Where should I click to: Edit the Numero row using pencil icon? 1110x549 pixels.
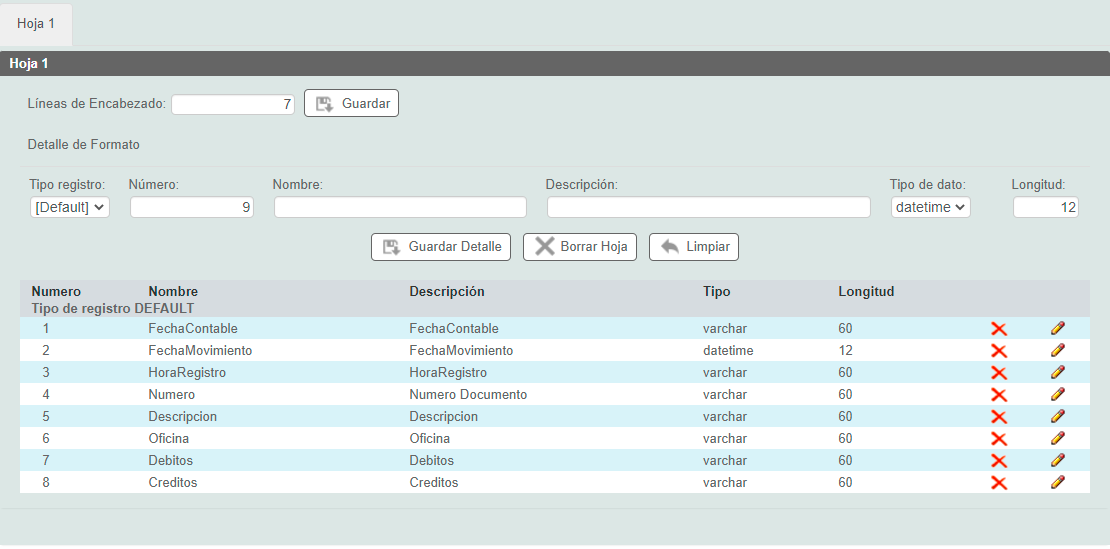pyautogui.click(x=1057, y=395)
